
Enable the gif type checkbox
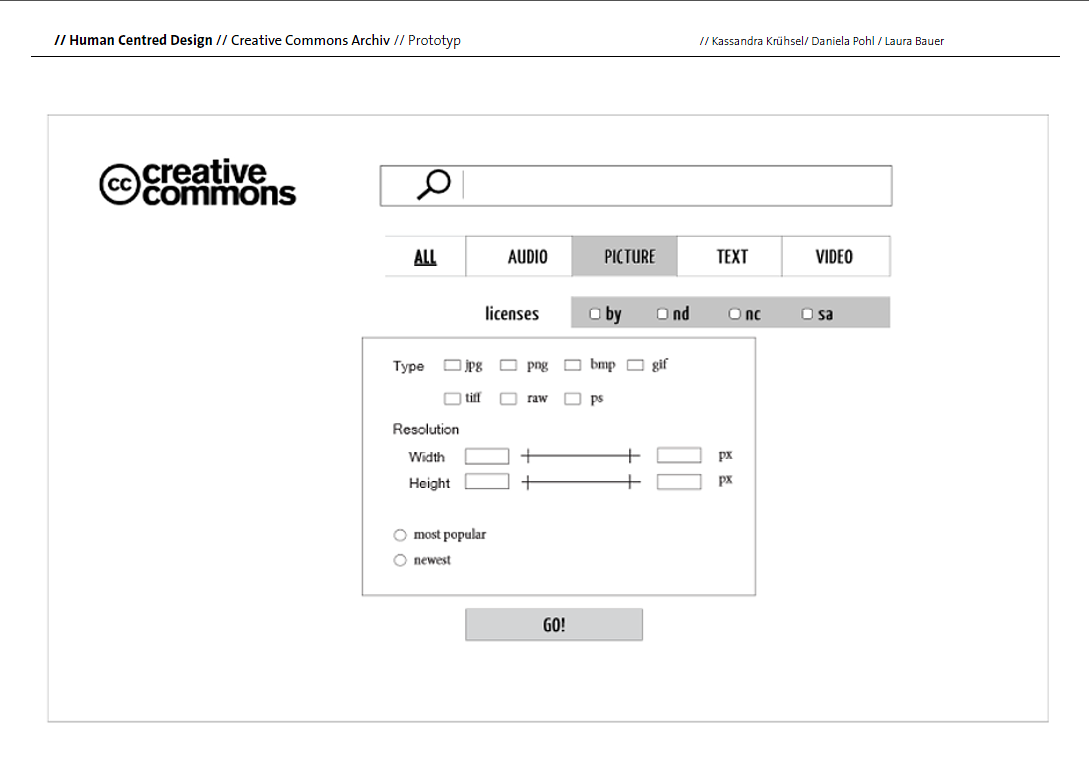[635, 365]
